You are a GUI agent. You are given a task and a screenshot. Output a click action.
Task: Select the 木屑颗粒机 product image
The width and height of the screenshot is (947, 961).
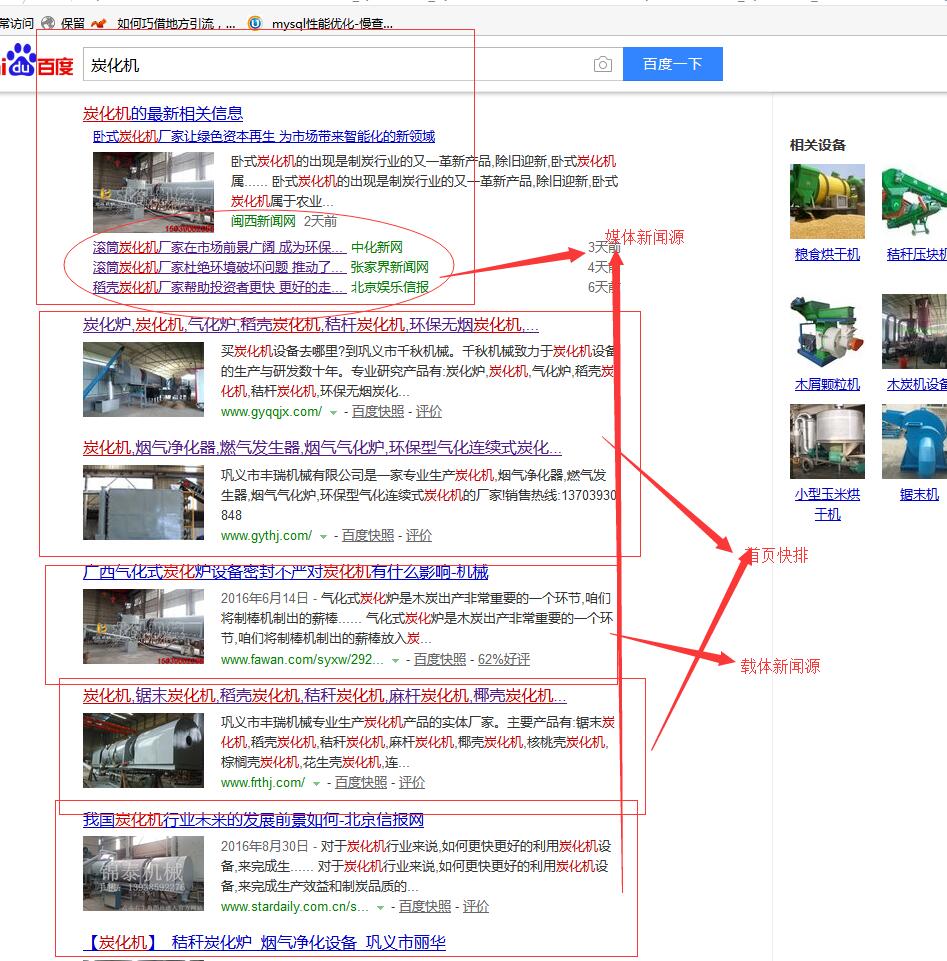[827, 332]
